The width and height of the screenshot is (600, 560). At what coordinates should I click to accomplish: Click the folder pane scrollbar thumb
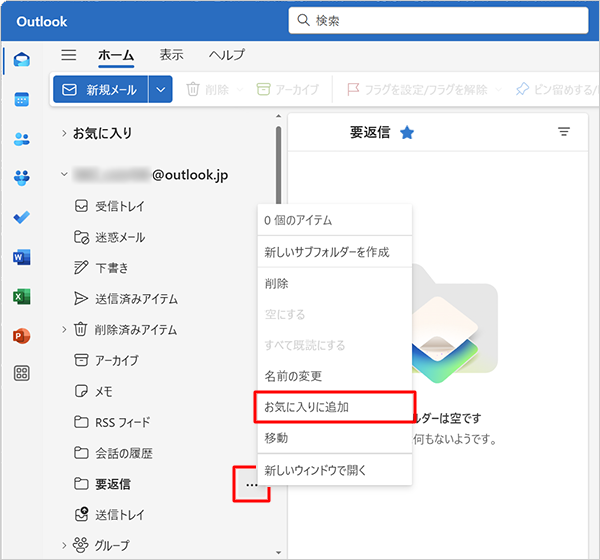point(279,165)
